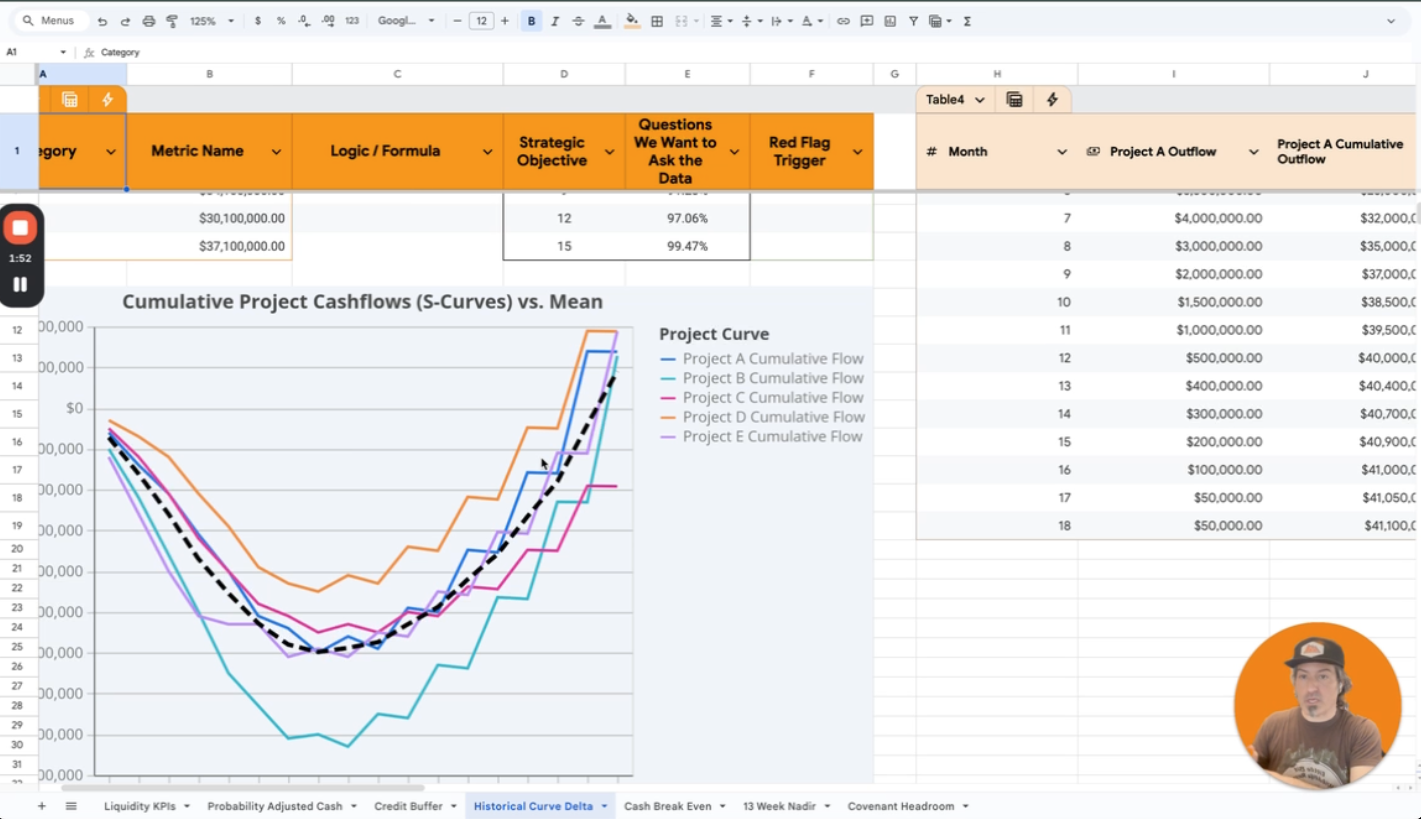The image size is (1421, 819).
Task: Open the fill color picker
Action: coord(631,21)
